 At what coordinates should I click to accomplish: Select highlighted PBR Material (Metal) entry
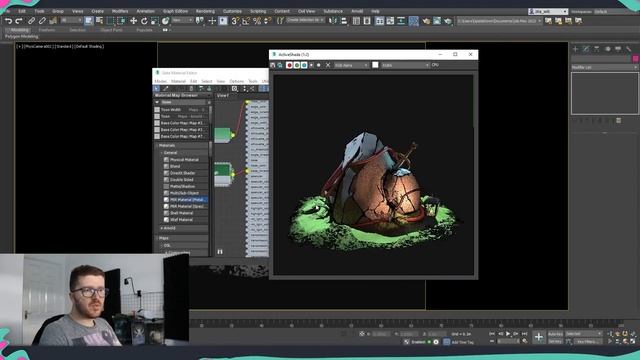pyautogui.click(x=186, y=200)
